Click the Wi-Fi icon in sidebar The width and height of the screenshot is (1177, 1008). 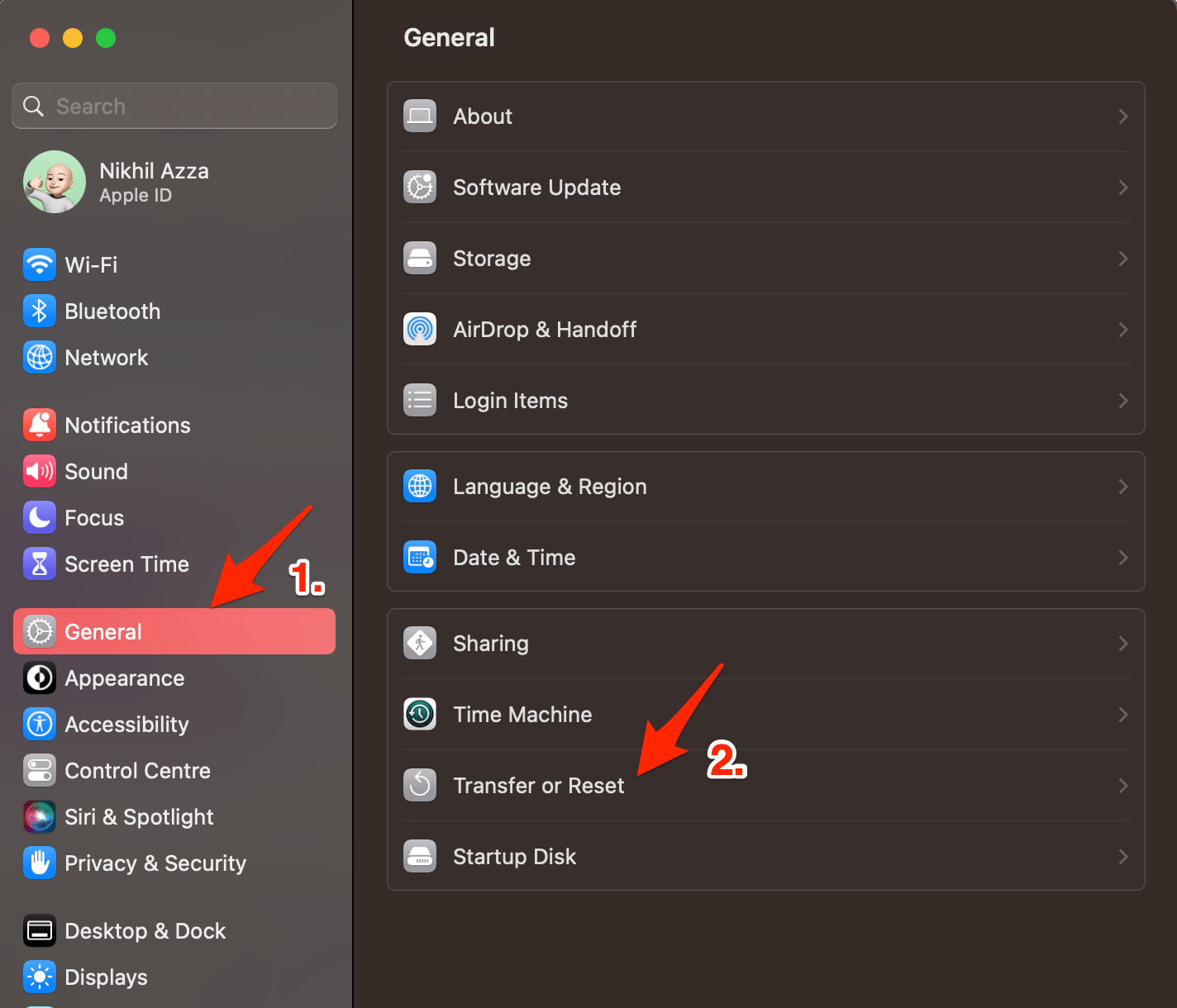tap(40, 265)
